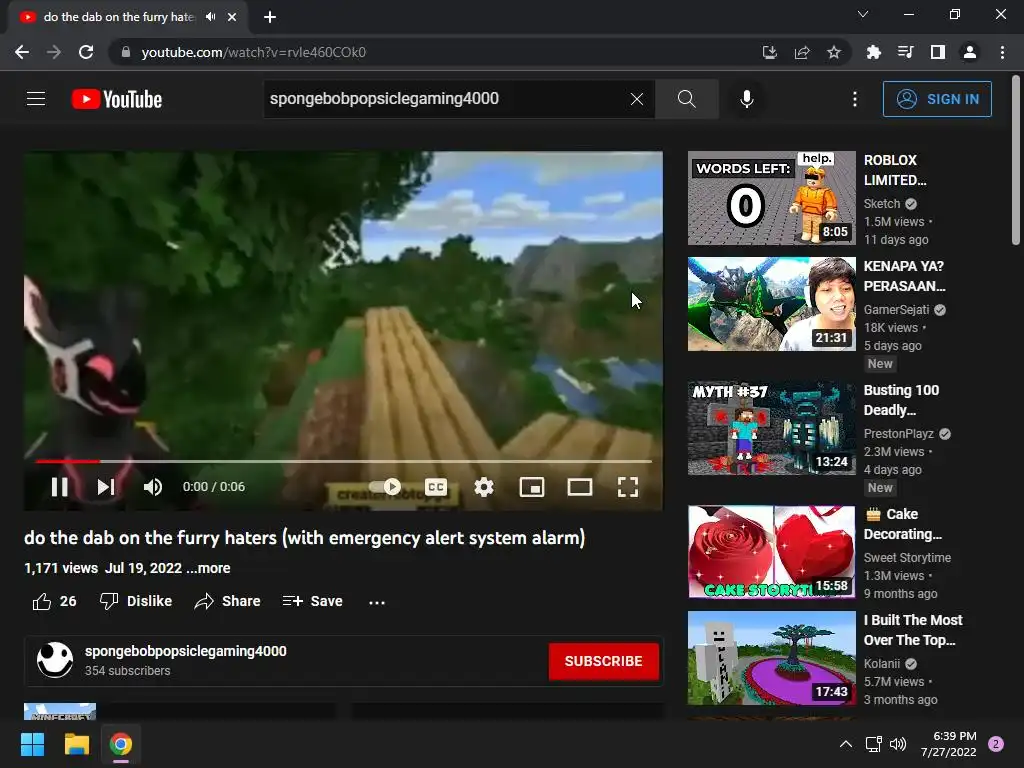Switch to miniplayer mode
Image resolution: width=1024 pixels, height=768 pixels.
tap(532, 487)
